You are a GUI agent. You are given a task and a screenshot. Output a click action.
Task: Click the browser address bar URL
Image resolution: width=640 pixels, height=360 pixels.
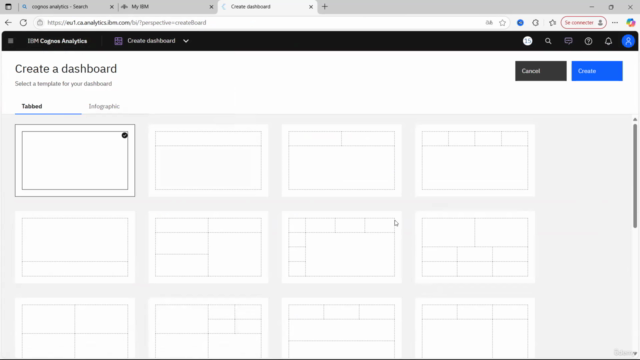[x=127, y=22]
